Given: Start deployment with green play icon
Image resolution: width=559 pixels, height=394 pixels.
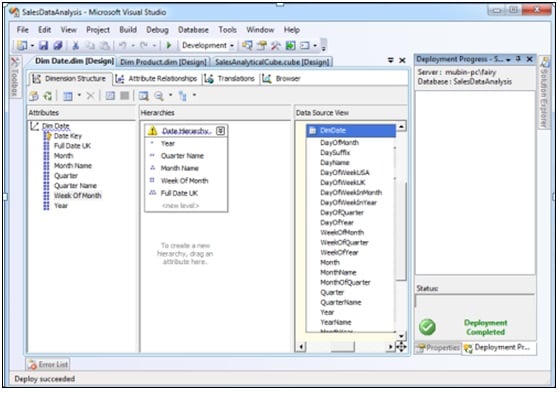Looking at the screenshot, I should tap(169, 45).
